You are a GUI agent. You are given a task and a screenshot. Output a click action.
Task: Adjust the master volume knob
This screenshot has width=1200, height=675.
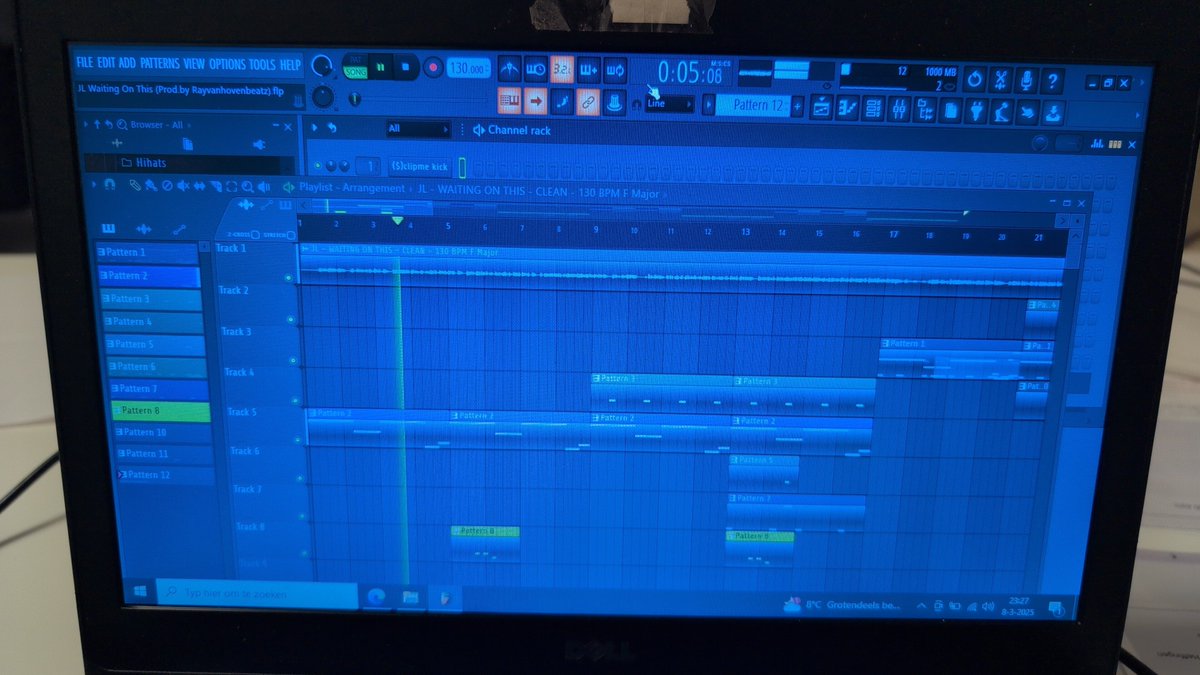[x=322, y=66]
